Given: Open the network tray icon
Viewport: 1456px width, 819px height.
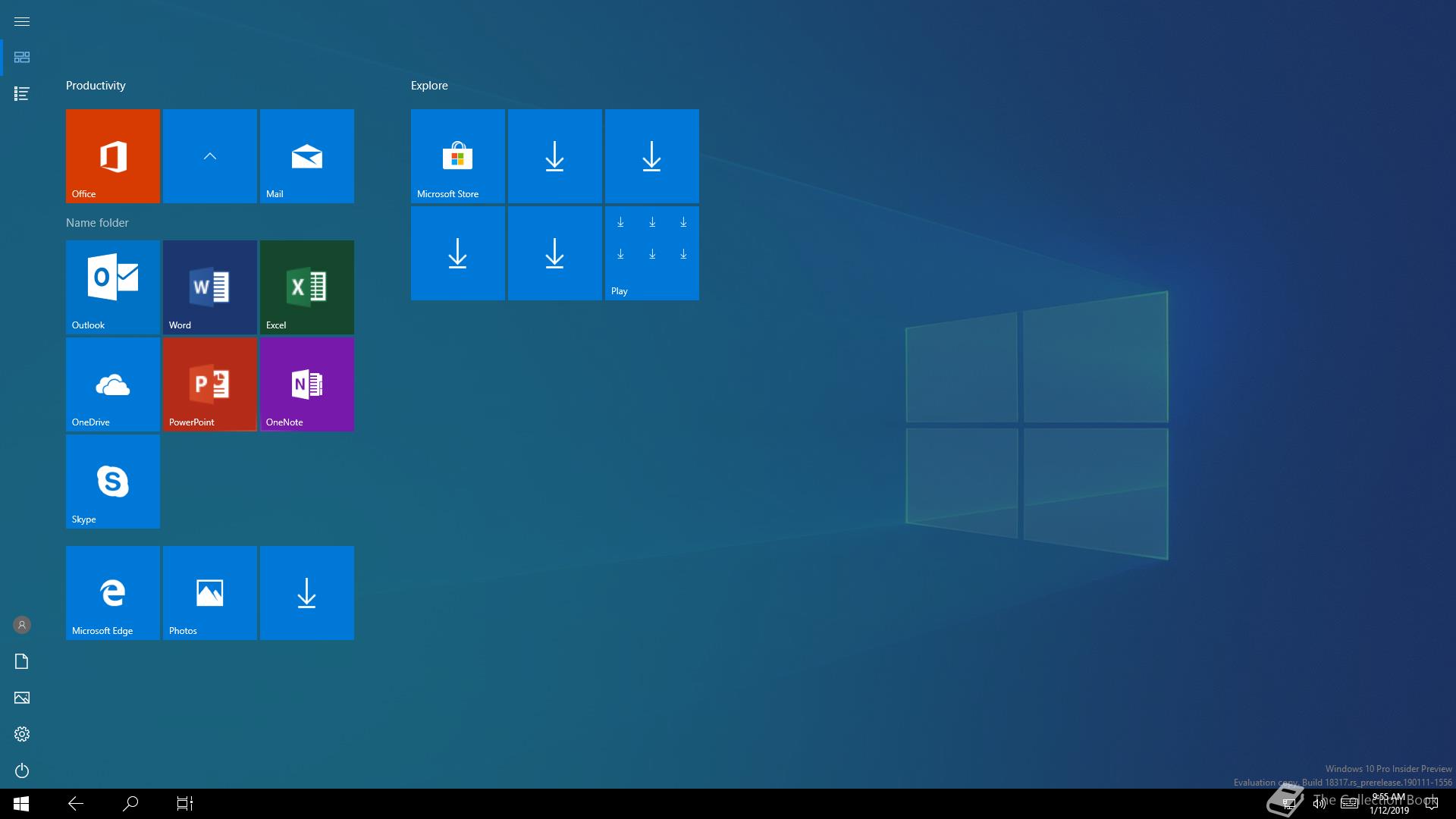Looking at the screenshot, I should tap(1288, 804).
